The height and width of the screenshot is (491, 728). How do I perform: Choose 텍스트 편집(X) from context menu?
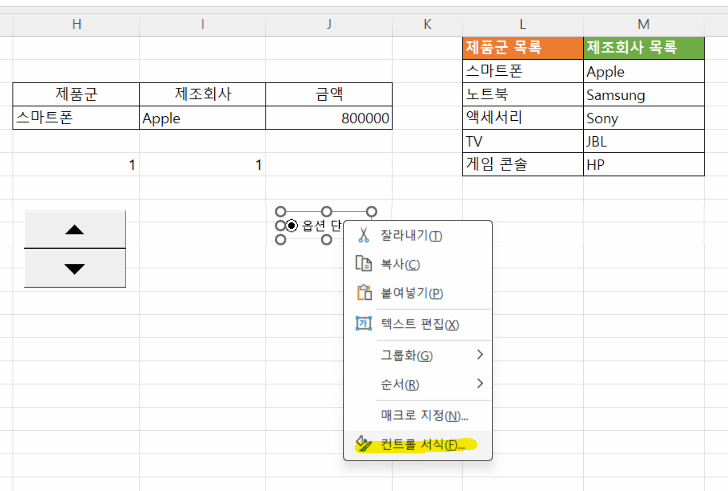pos(418,323)
